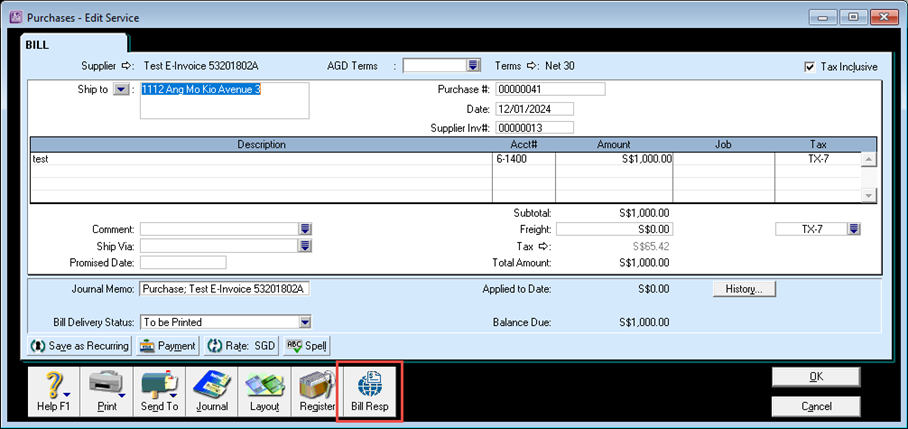Image resolution: width=908 pixels, height=429 pixels.
Task: Select the BILL tab
Action: 37,45
